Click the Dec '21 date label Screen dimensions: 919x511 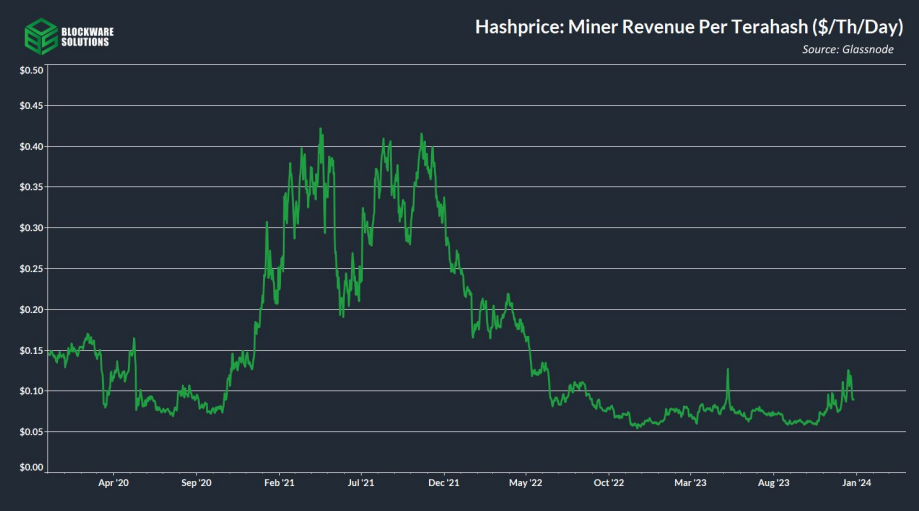pyautogui.click(x=443, y=482)
